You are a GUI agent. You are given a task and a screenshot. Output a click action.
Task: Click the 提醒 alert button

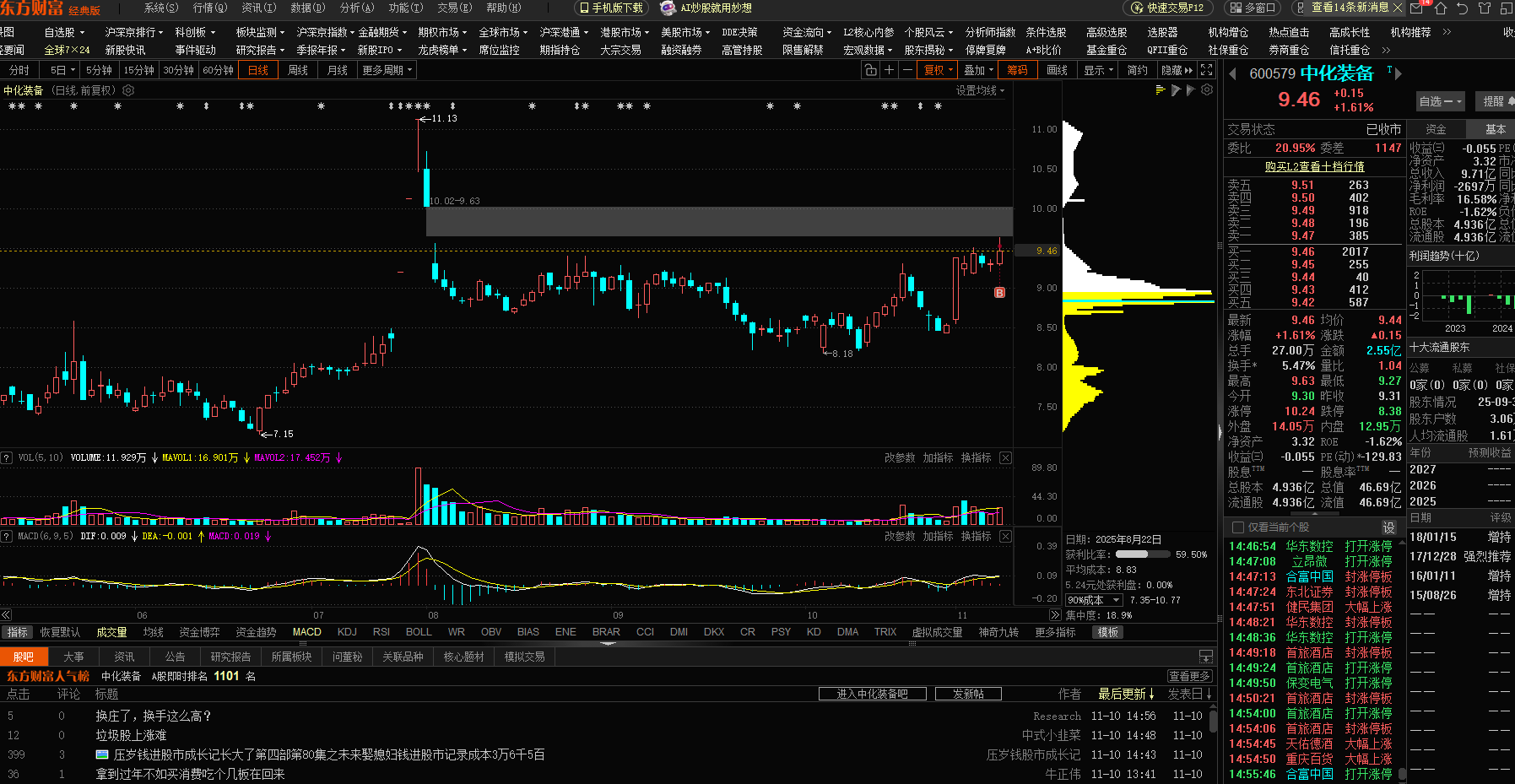(1495, 101)
